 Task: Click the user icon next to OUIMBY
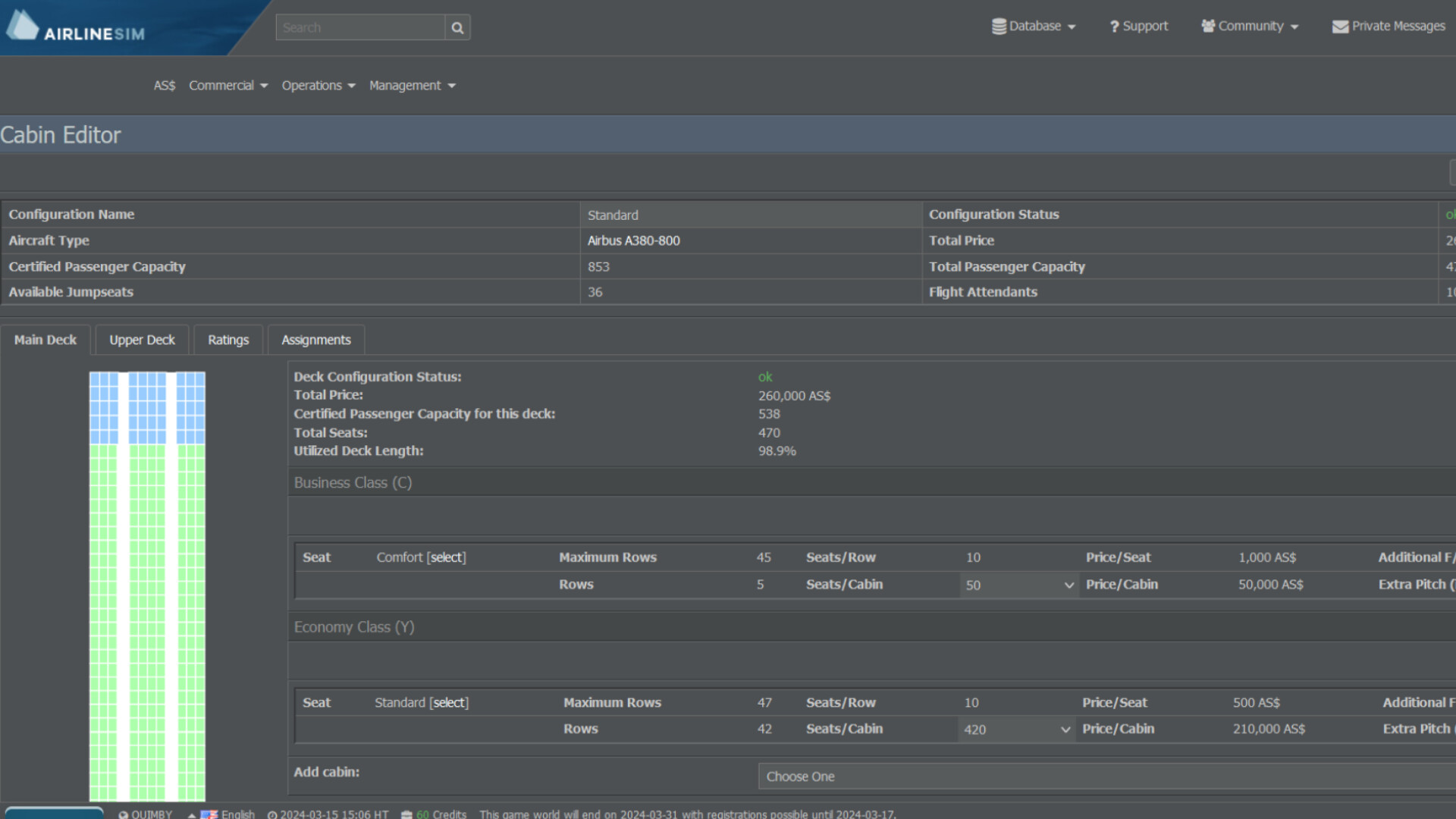click(123, 814)
